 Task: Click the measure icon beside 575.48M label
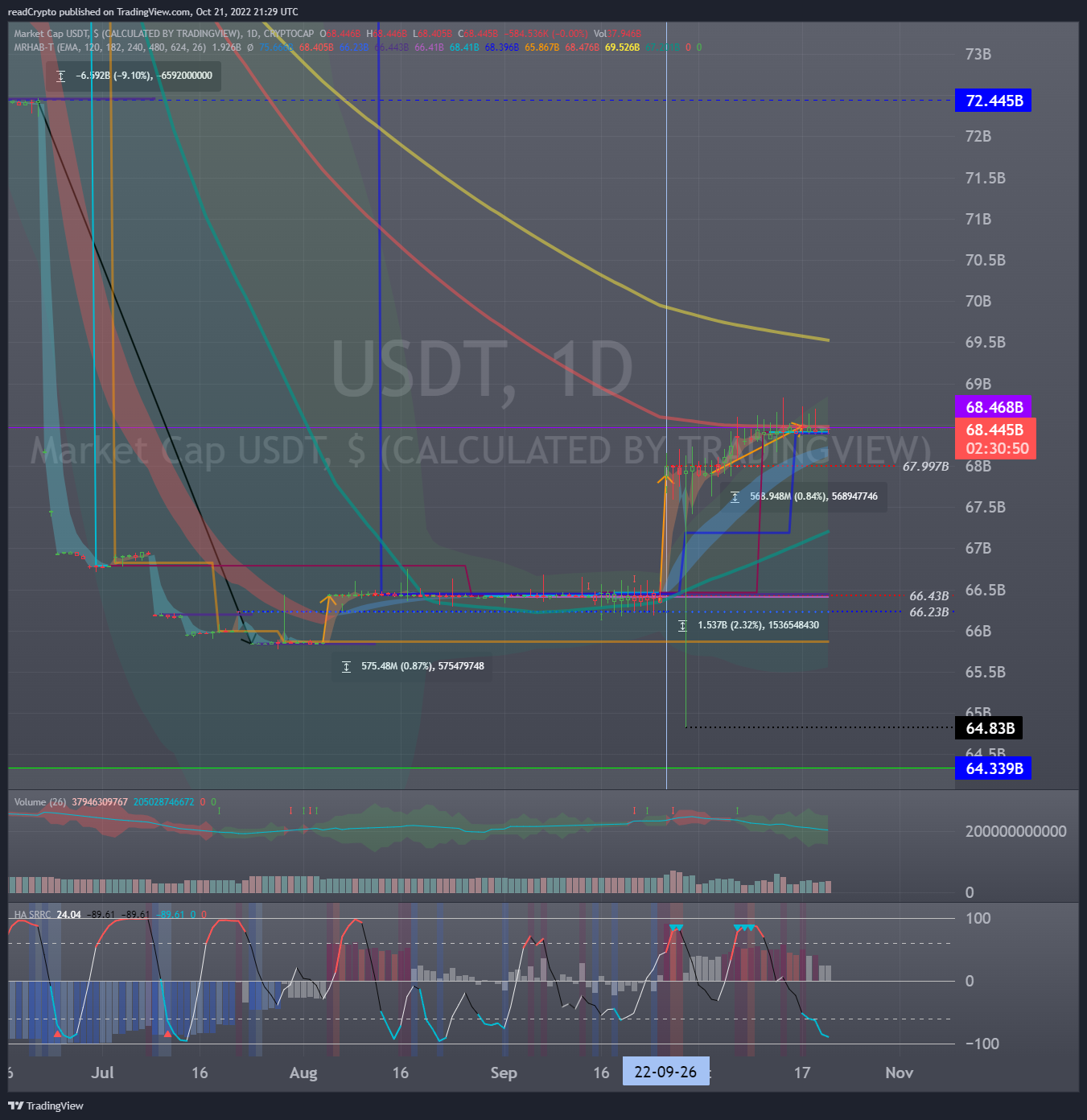(346, 666)
